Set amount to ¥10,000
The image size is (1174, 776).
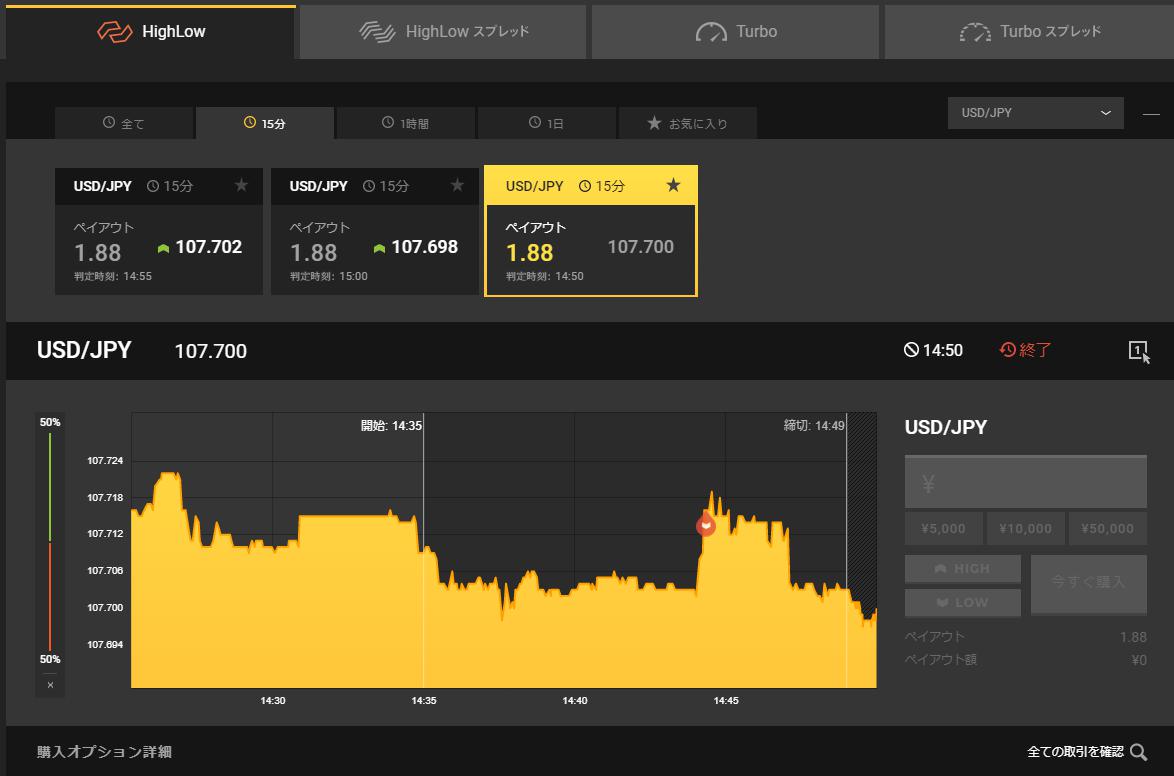click(1026, 528)
